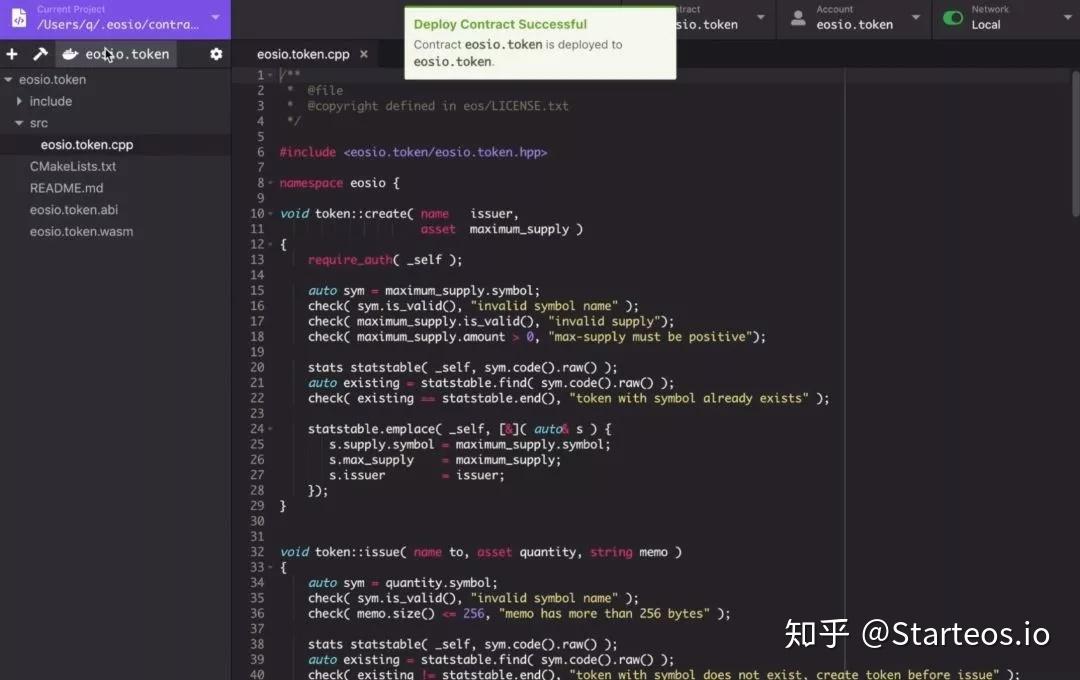Open the Network Local dropdown

[x=1068, y=17]
